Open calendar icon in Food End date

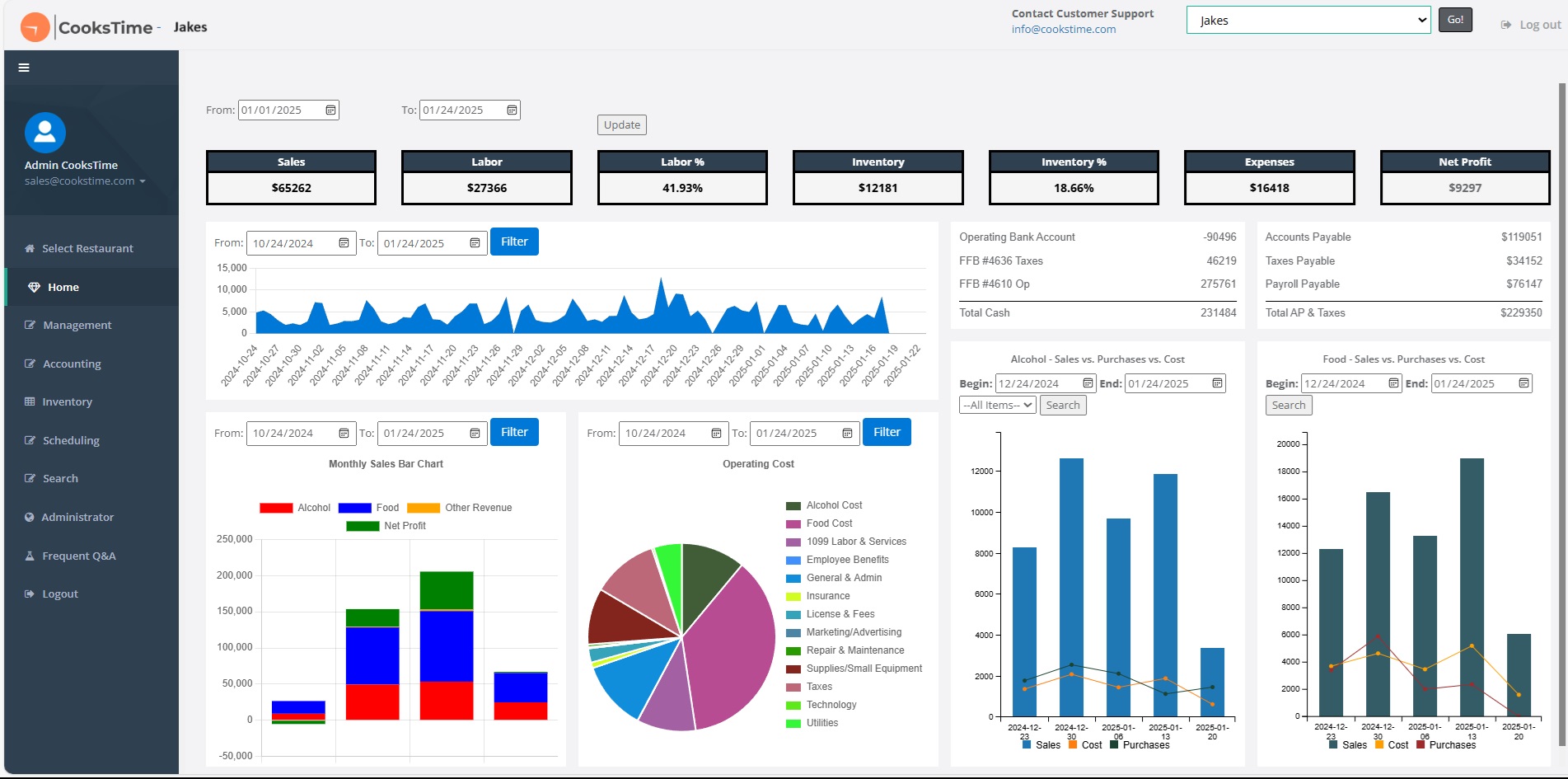pos(1524,383)
